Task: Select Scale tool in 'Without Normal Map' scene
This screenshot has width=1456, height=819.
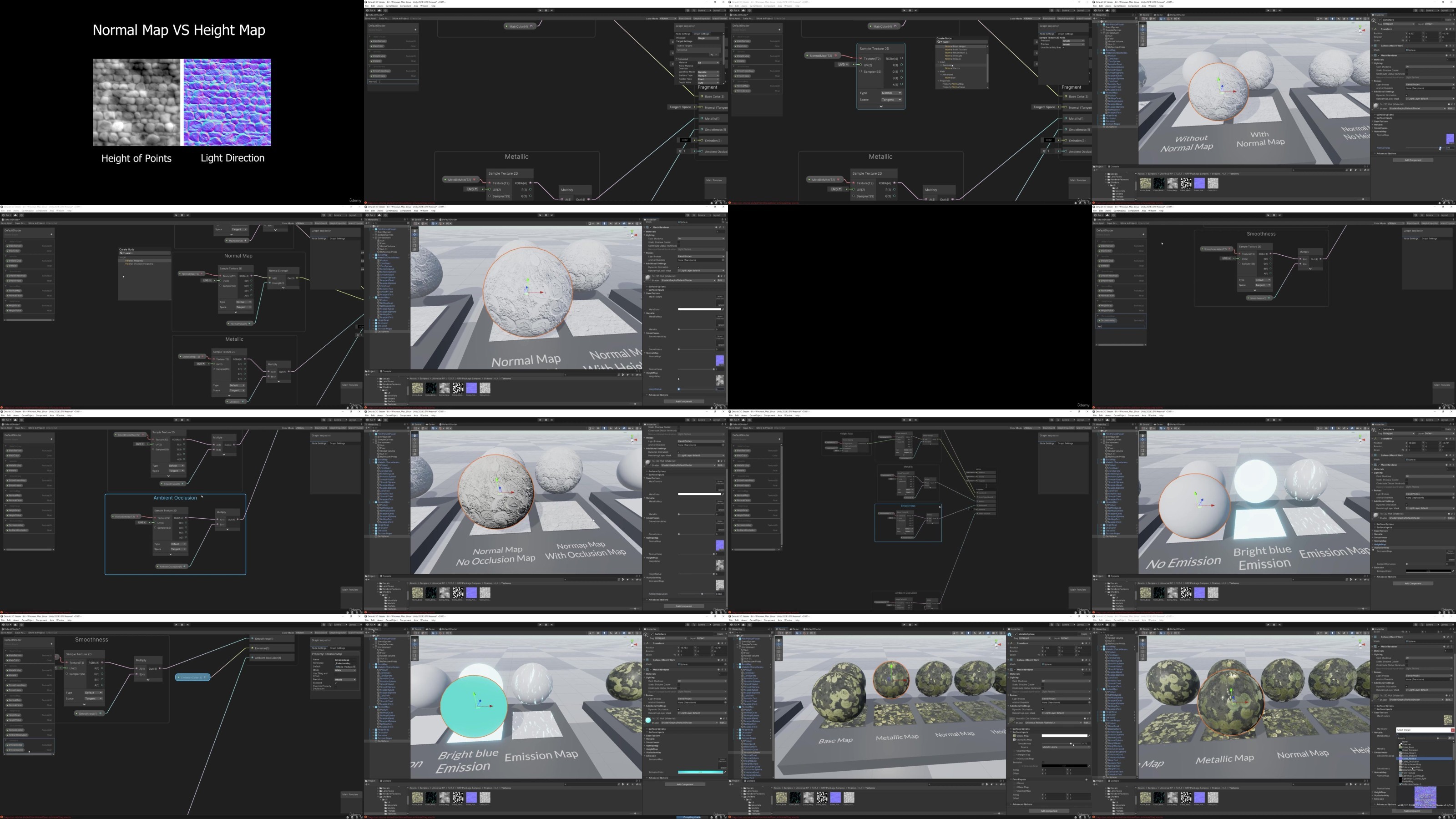Action: click(1143, 37)
